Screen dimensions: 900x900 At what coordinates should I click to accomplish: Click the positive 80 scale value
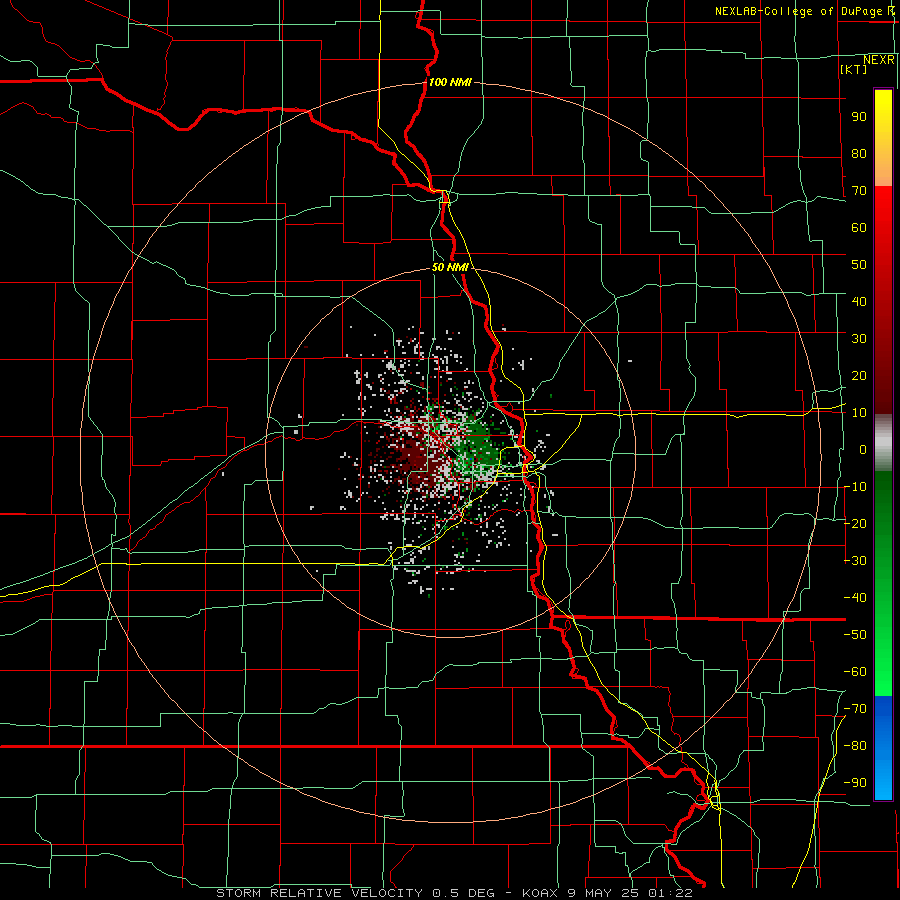click(x=859, y=154)
